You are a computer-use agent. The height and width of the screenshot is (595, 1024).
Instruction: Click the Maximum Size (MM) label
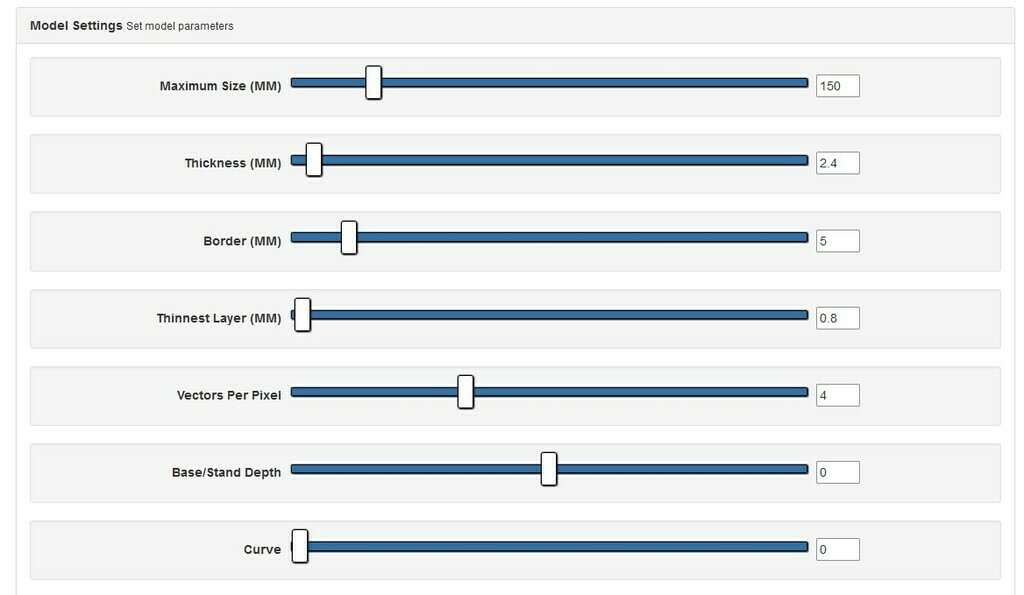pos(220,86)
